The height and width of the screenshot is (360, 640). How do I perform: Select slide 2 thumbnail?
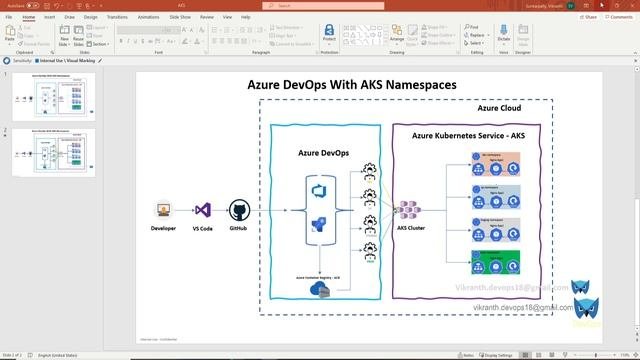pyautogui.click(x=53, y=152)
